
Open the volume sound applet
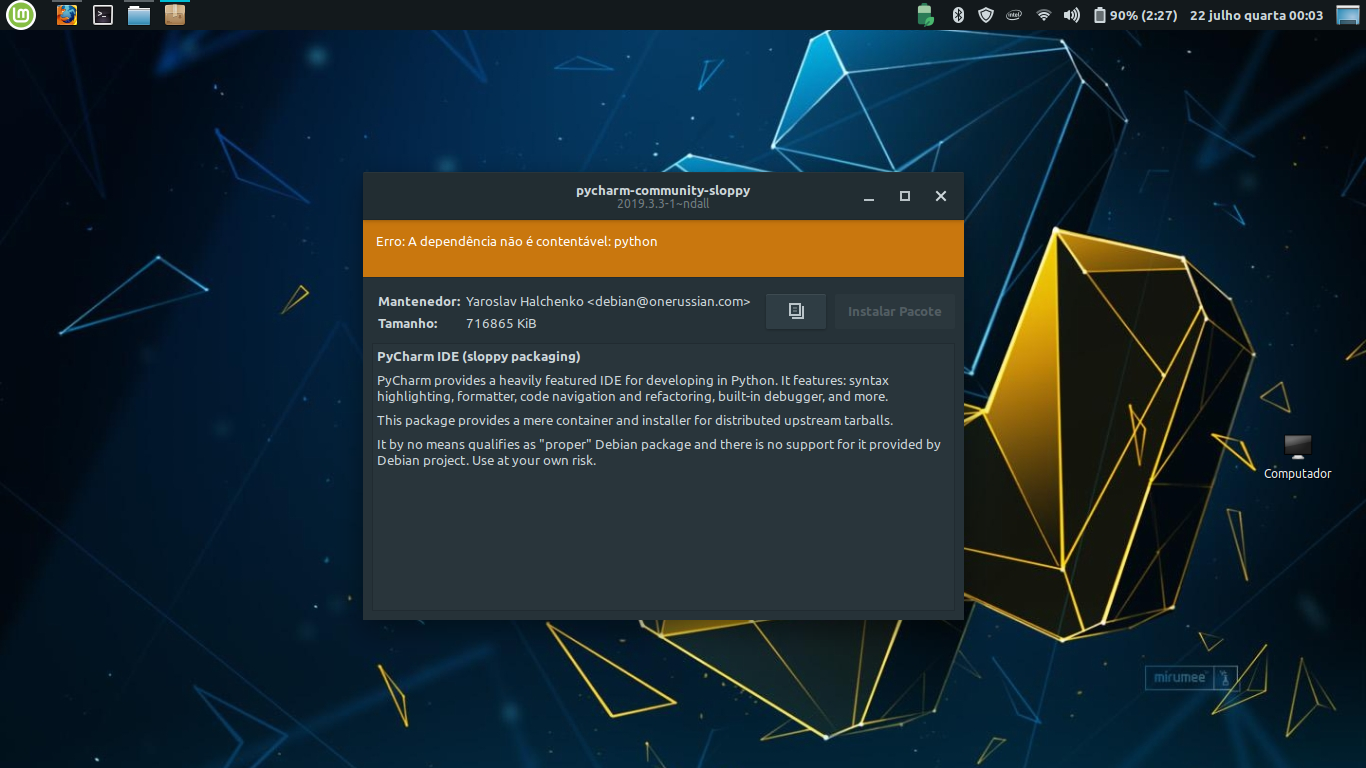(x=1072, y=15)
